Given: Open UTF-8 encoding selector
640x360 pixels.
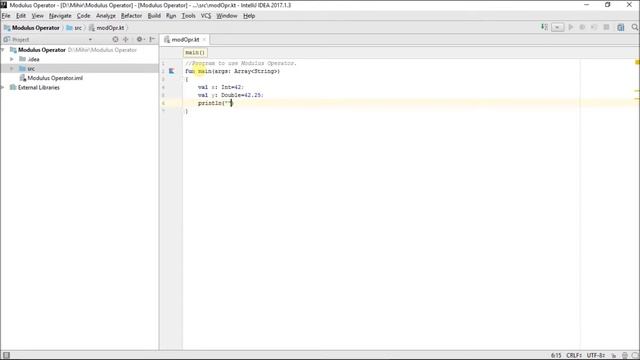Looking at the screenshot, I should (596, 356).
